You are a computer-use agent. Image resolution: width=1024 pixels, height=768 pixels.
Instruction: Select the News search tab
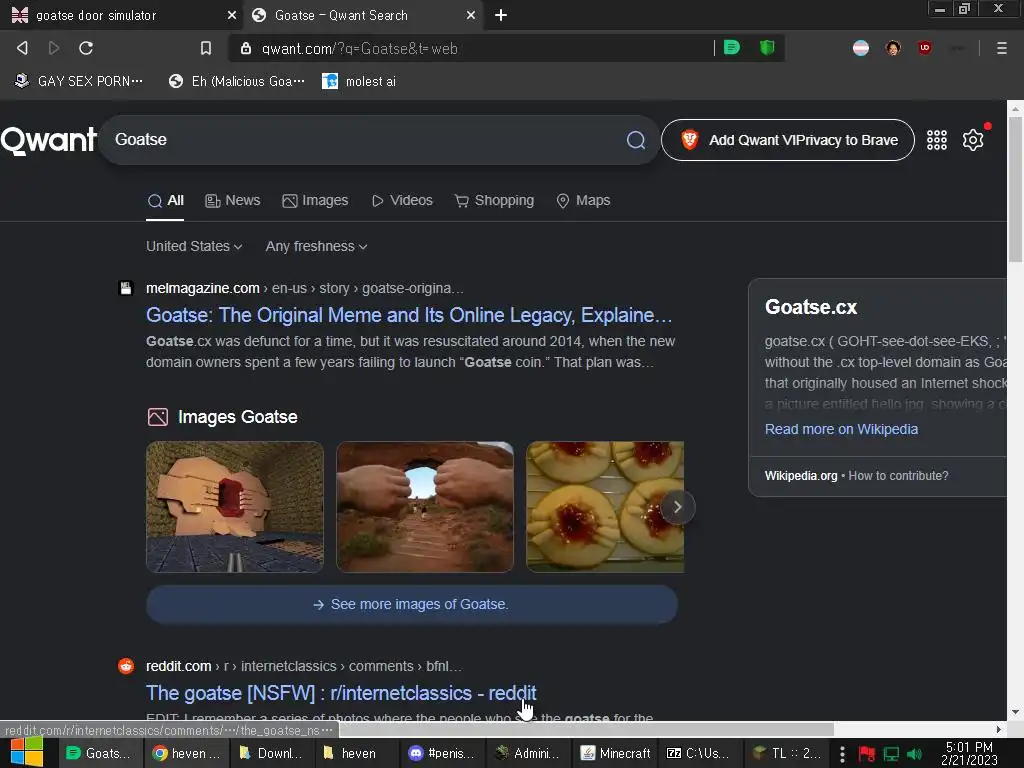coord(232,200)
